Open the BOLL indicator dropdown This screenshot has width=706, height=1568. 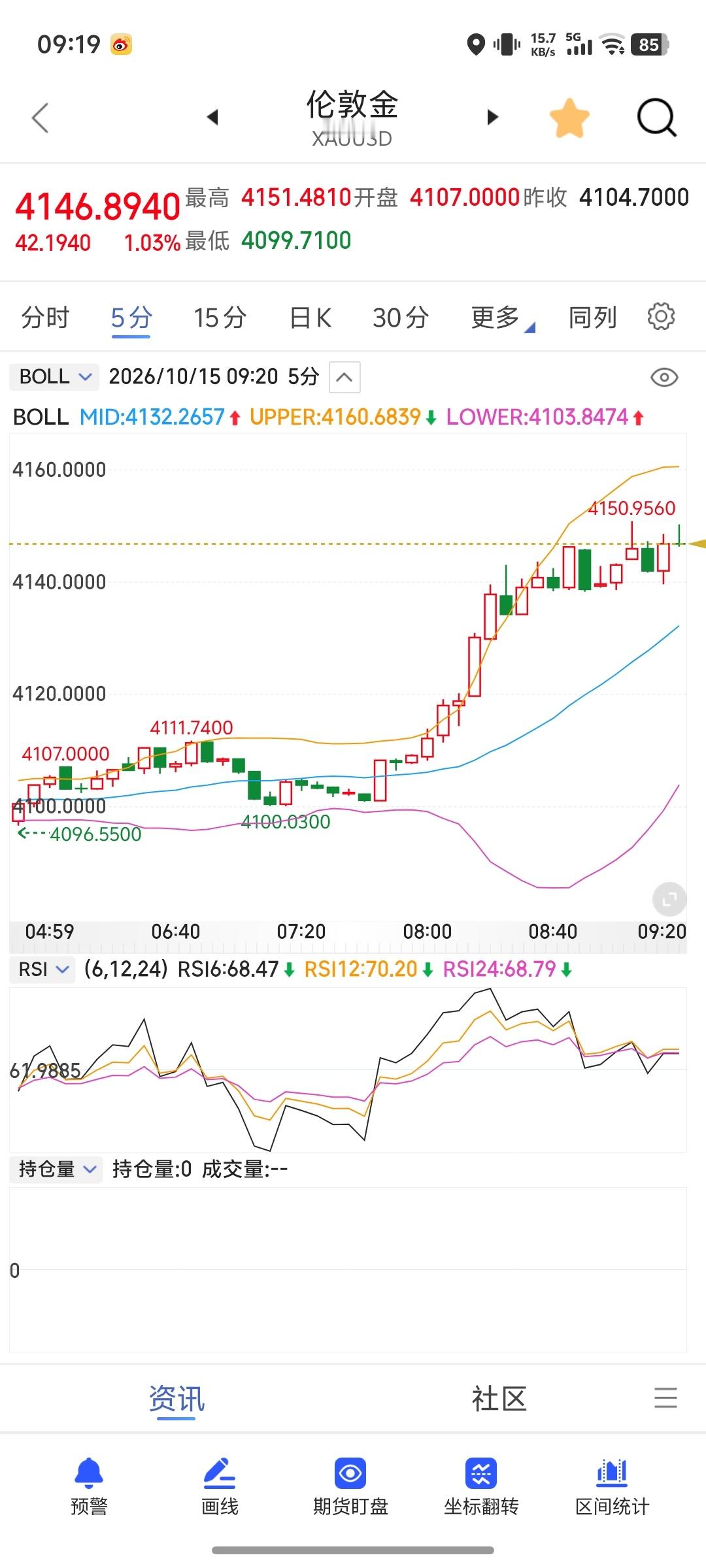(x=54, y=377)
